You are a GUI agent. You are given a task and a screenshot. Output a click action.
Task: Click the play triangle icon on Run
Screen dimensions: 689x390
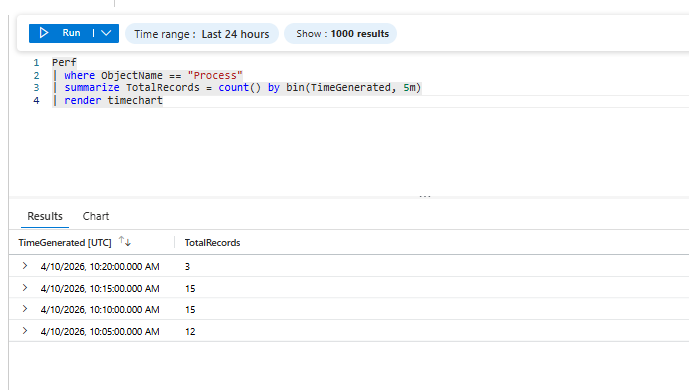pos(44,33)
